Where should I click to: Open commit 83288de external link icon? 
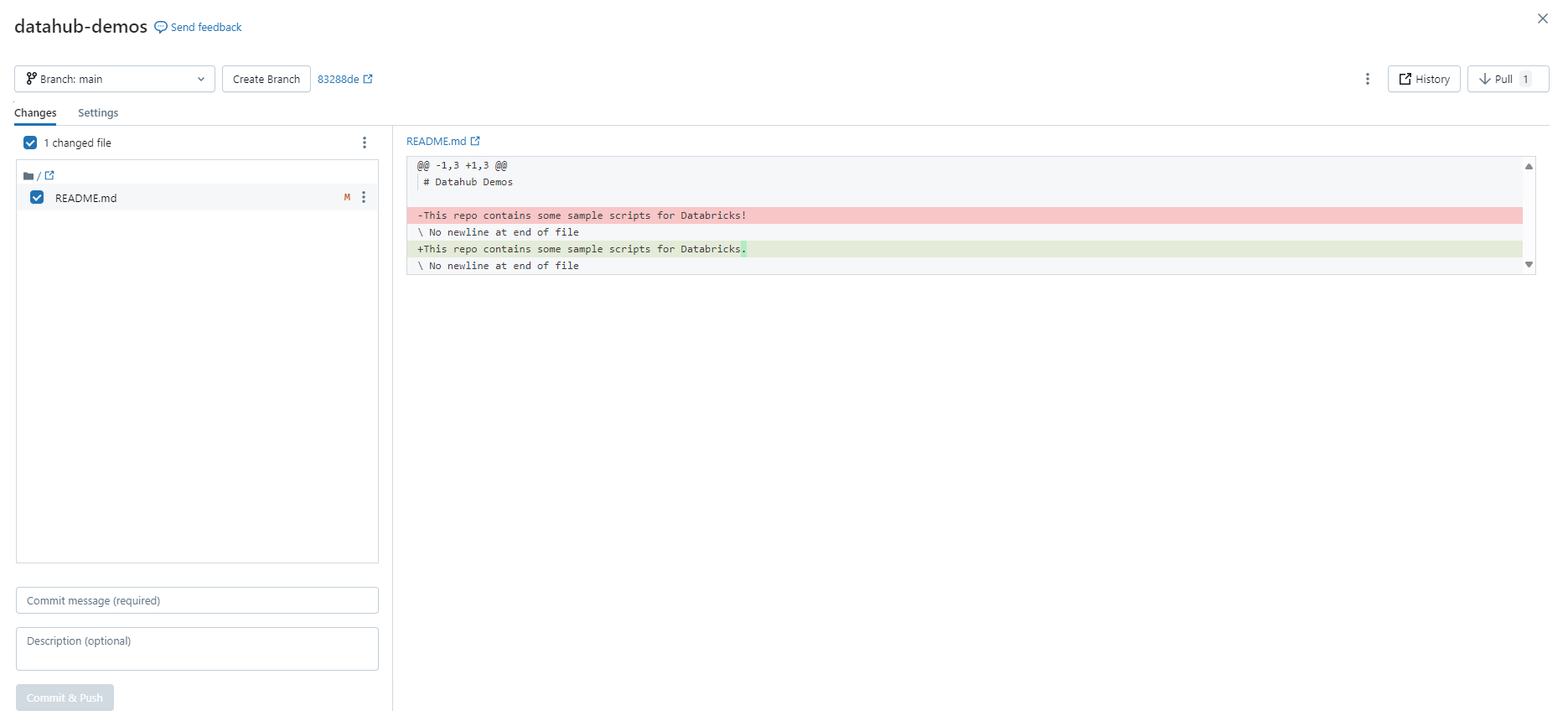368,79
